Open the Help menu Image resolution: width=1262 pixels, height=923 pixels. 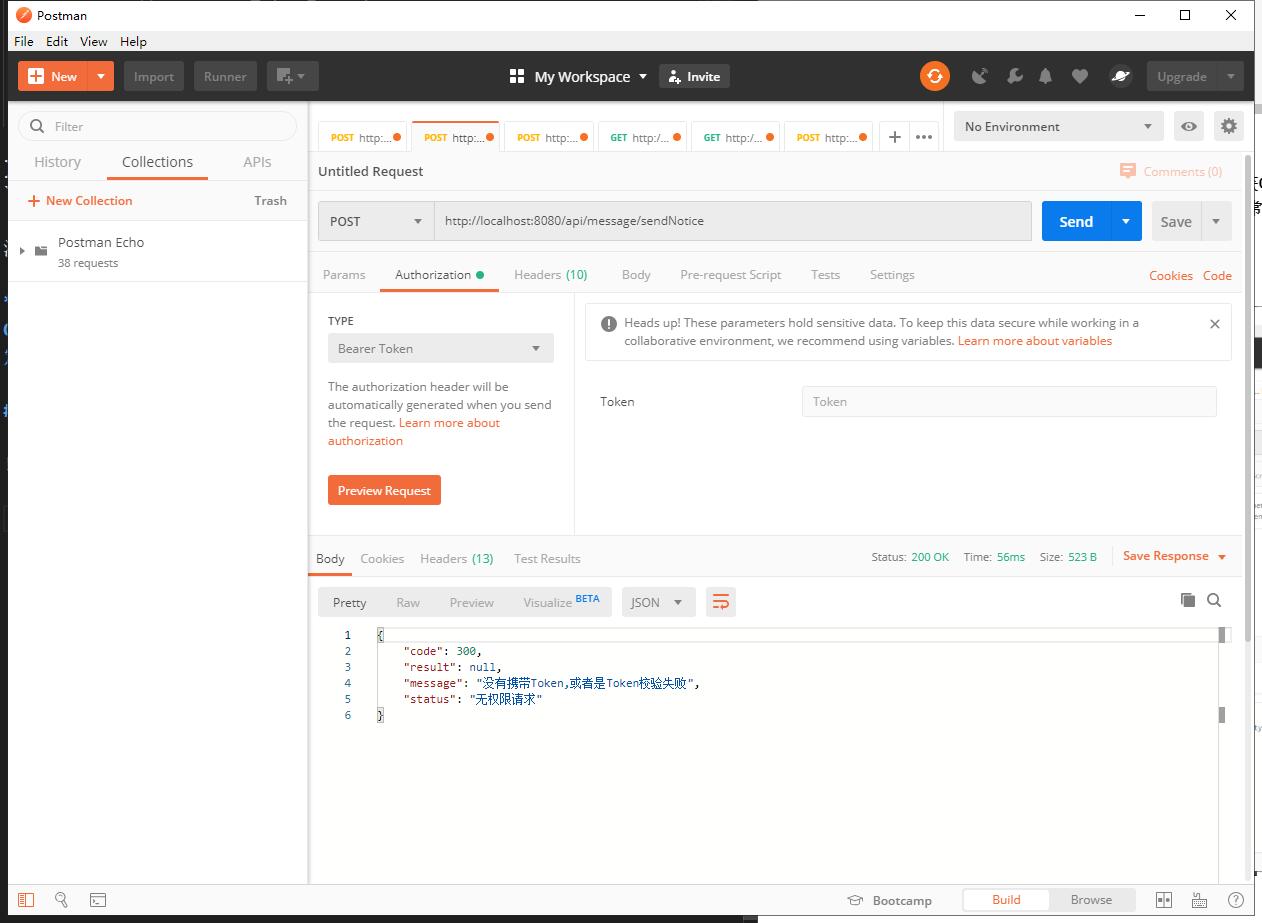(x=133, y=41)
